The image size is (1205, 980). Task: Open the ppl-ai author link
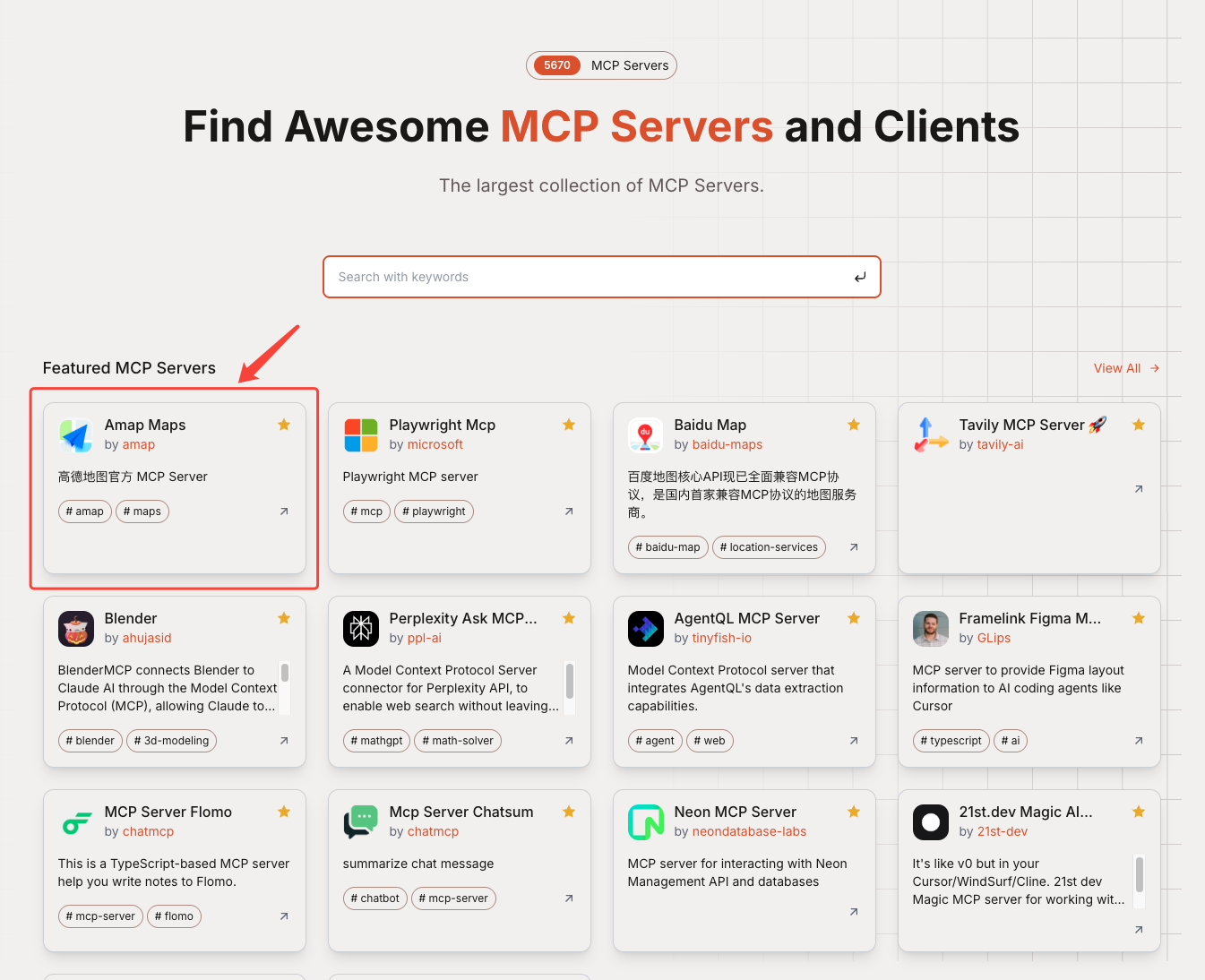tap(425, 638)
